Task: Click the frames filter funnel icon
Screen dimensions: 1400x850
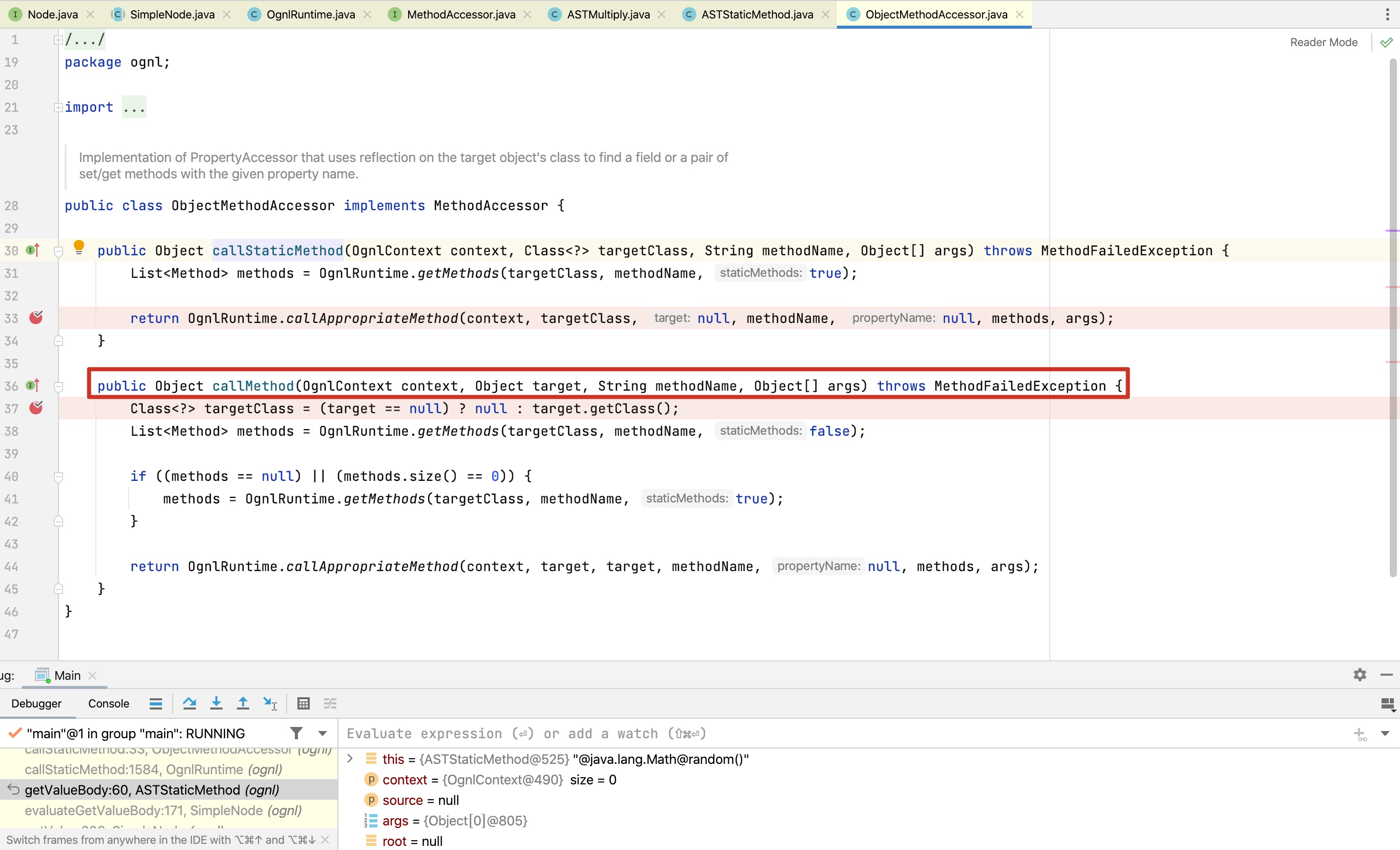Action: [x=296, y=733]
